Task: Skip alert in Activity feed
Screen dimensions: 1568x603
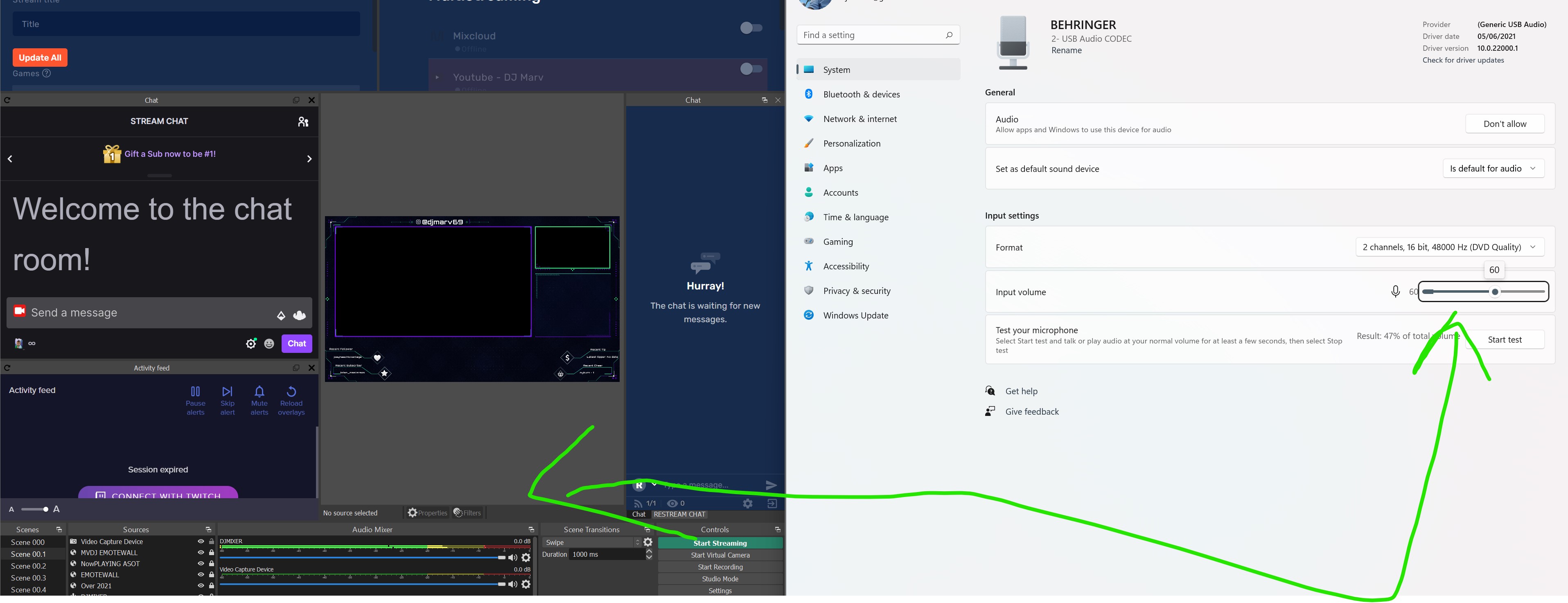Action: pyautogui.click(x=228, y=400)
